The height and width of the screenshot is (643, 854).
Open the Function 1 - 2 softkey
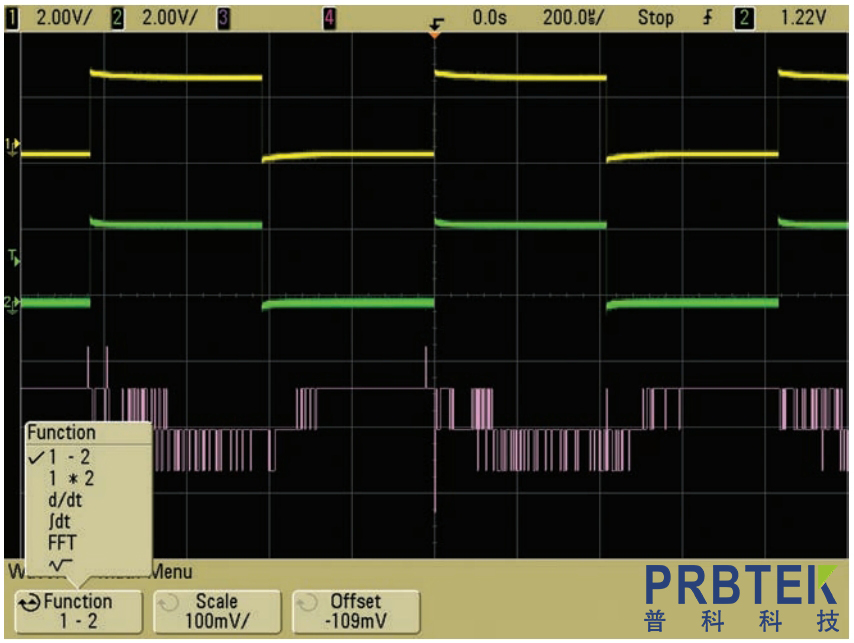(77, 611)
